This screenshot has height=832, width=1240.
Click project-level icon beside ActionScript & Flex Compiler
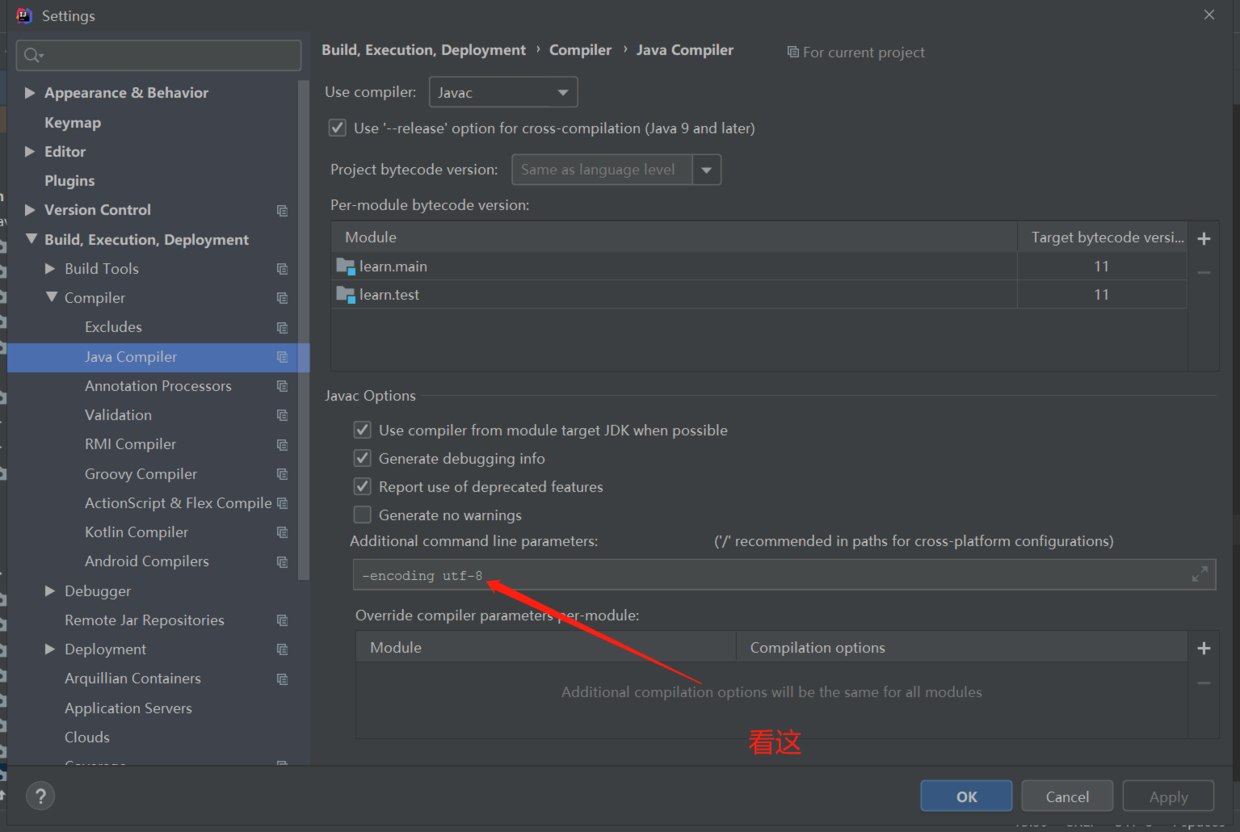tap(282, 503)
